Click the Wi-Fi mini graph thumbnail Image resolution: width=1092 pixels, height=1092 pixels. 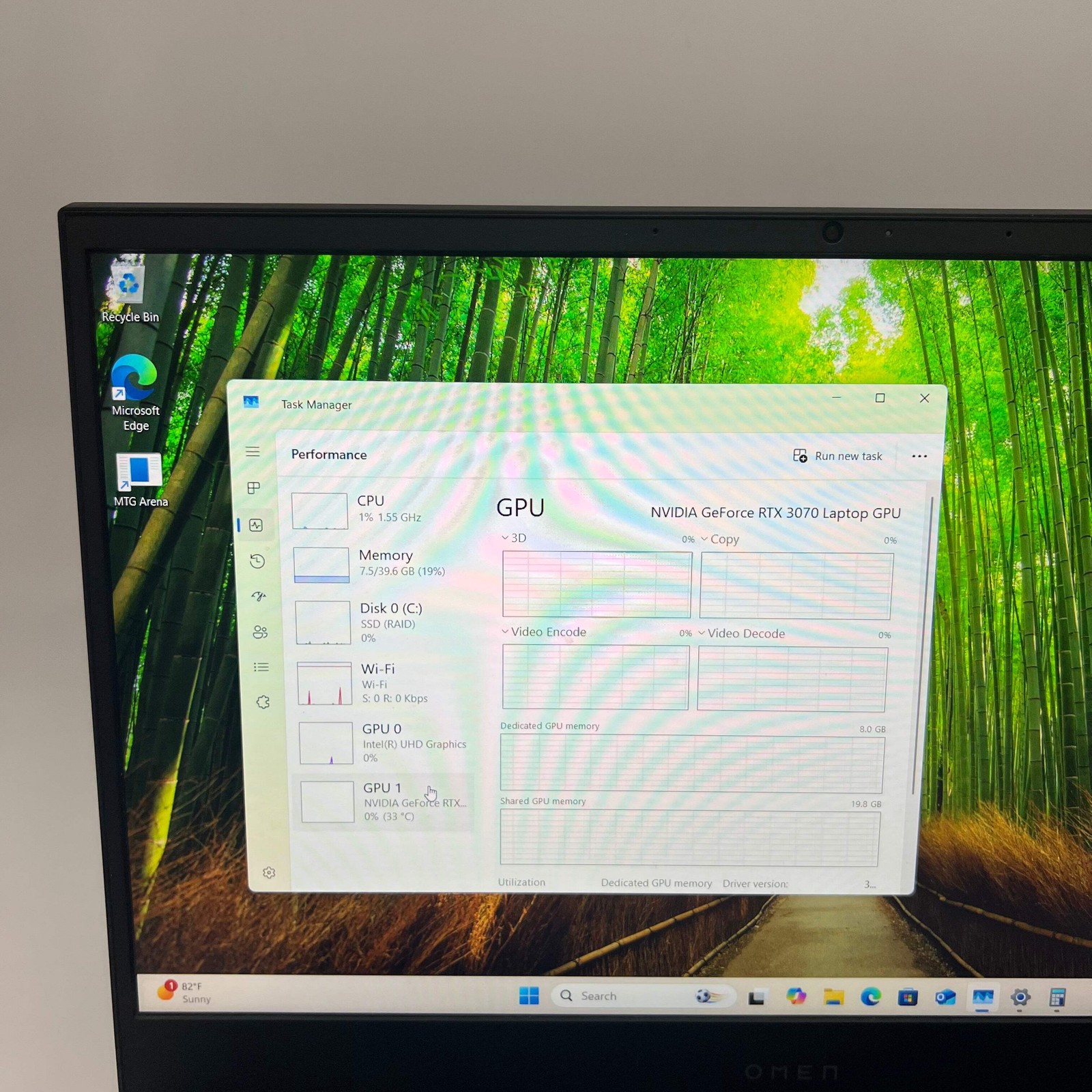(325, 683)
